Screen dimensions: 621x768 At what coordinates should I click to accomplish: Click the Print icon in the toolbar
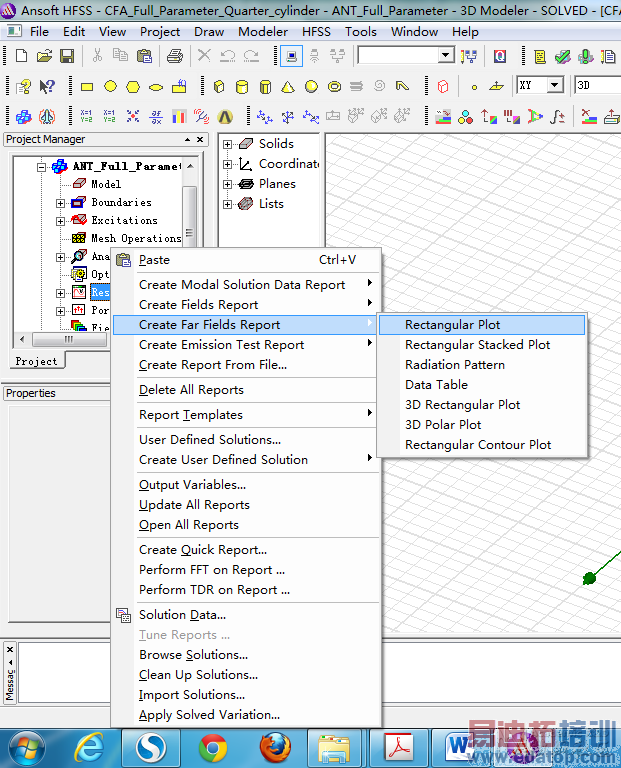[x=175, y=55]
